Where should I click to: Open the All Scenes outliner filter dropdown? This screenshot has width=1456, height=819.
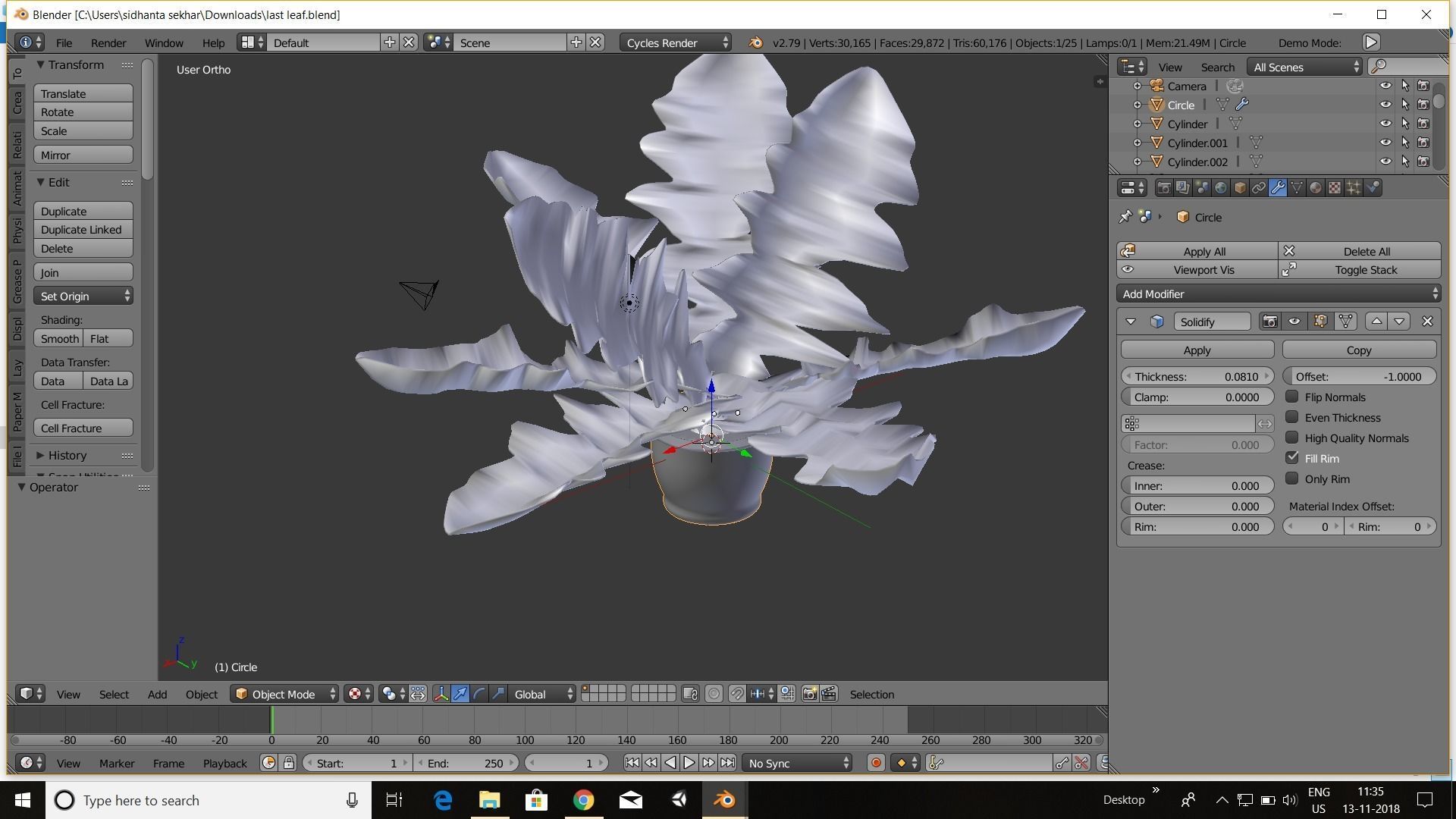pyautogui.click(x=1305, y=67)
